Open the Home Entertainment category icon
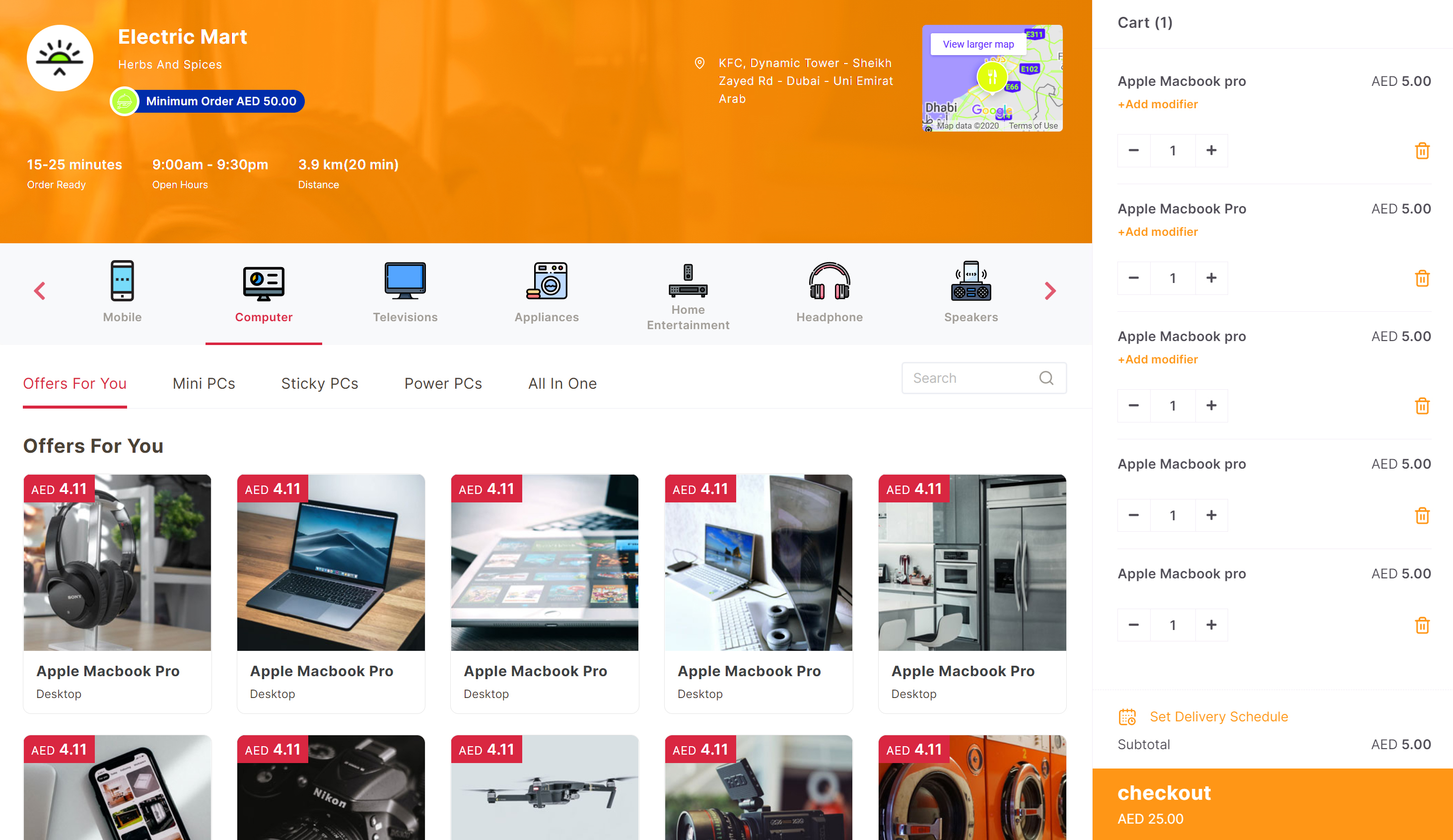The image size is (1453, 840). click(x=688, y=281)
